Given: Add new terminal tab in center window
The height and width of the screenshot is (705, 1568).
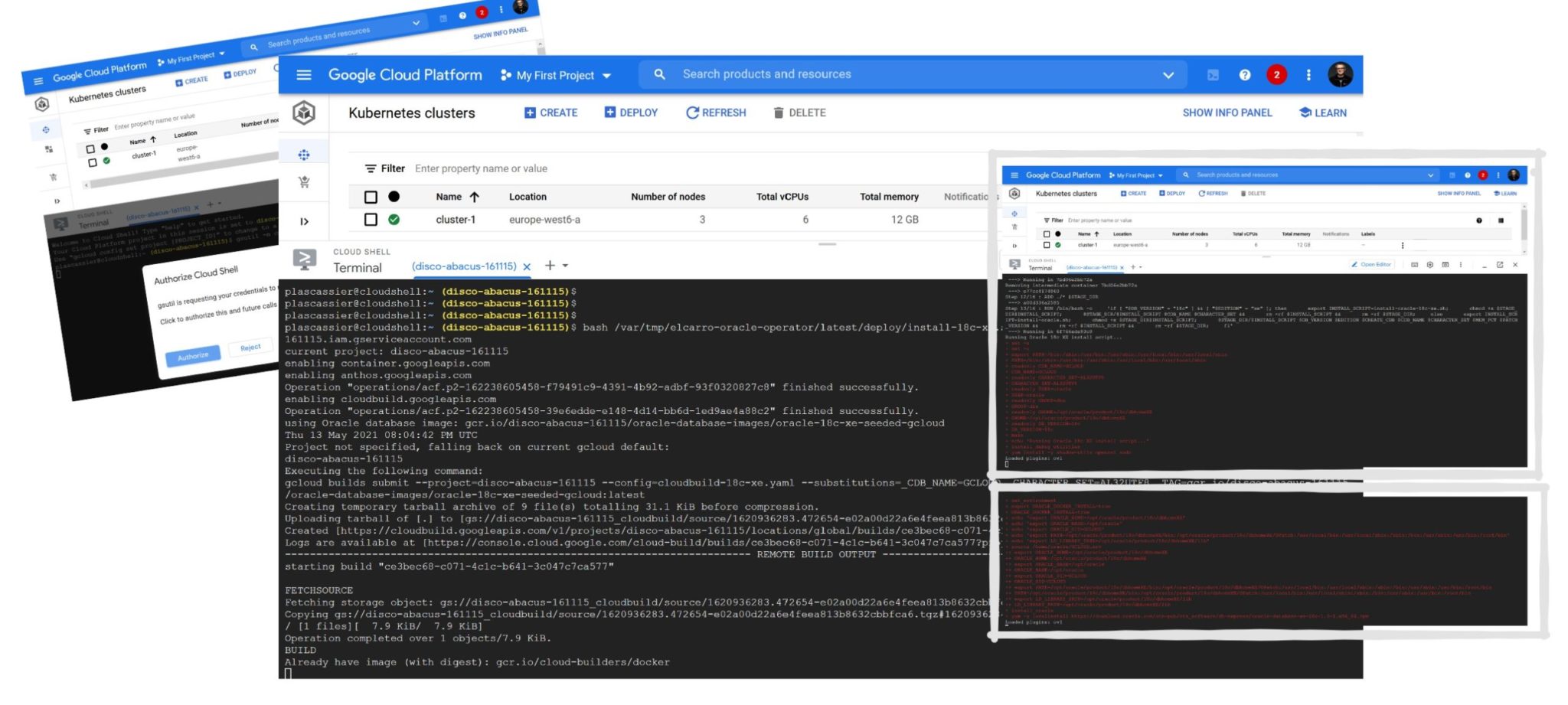Looking at the screenshot, I should click(550, 266).
